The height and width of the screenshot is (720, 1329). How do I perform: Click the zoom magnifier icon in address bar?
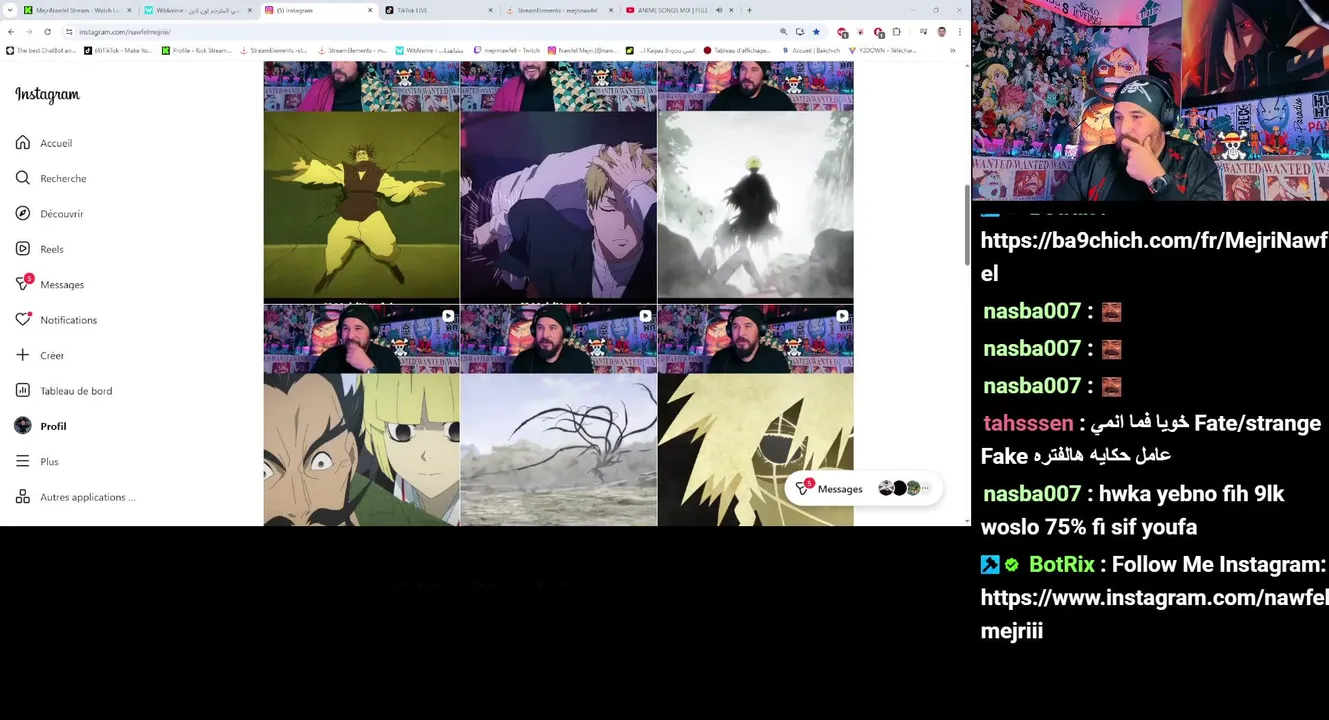(783, 32)
